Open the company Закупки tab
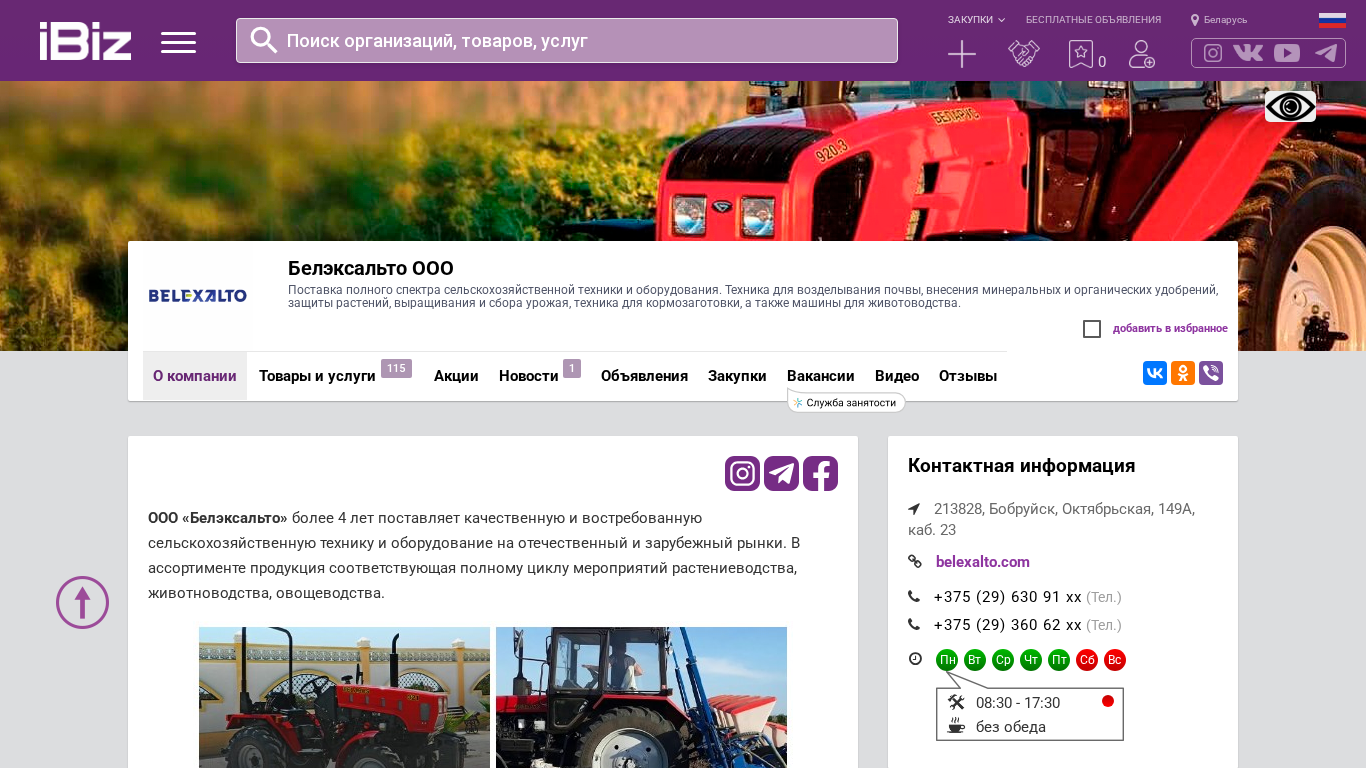The width and height of the screenshot is (1366, 768). (x=737, y=376)
